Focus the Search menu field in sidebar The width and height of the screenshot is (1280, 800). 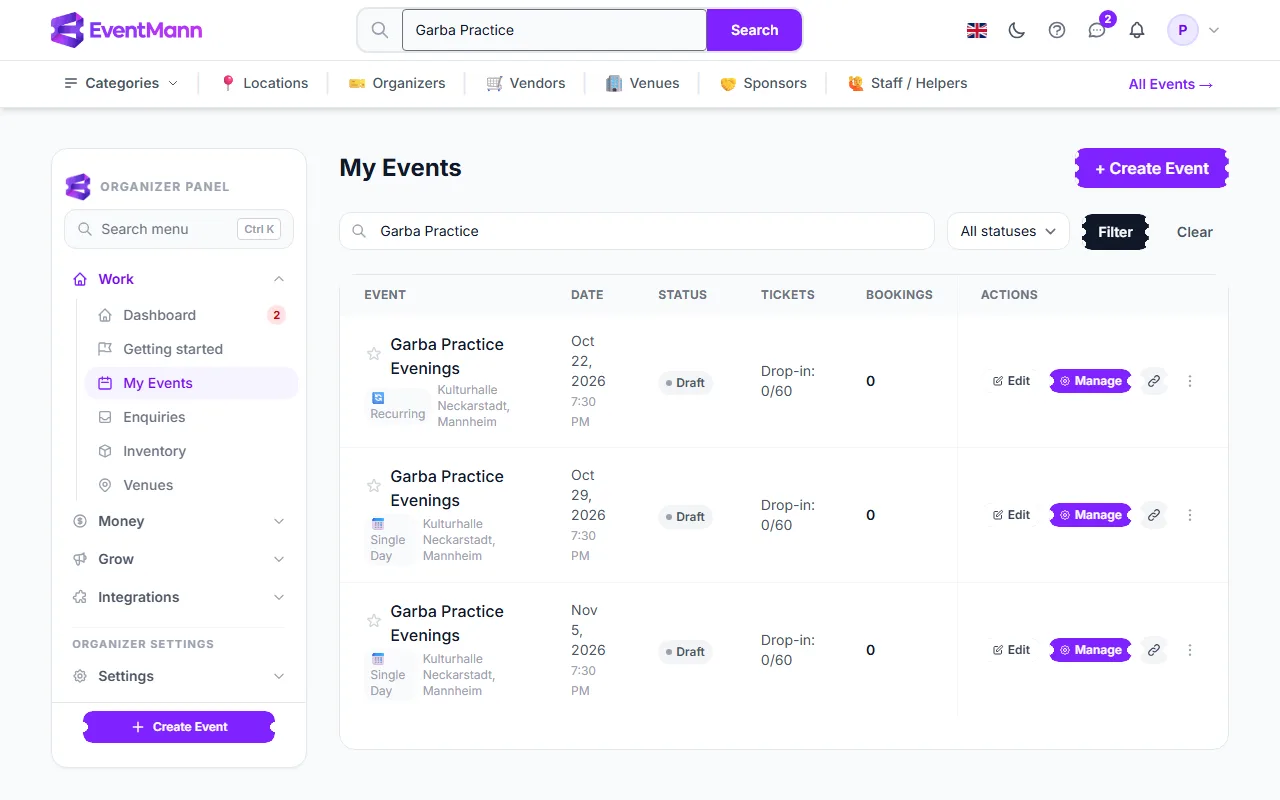point(179,229)
